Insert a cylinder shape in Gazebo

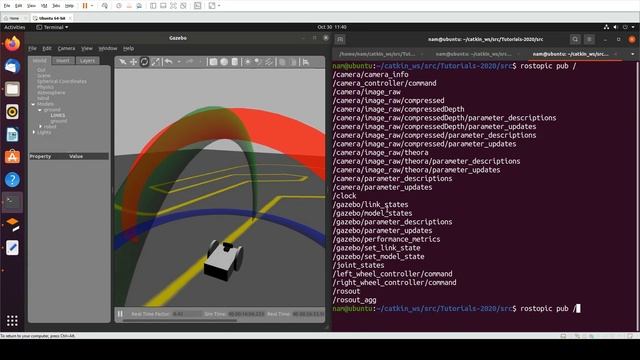pyautogui.click(x=235, y=62)
